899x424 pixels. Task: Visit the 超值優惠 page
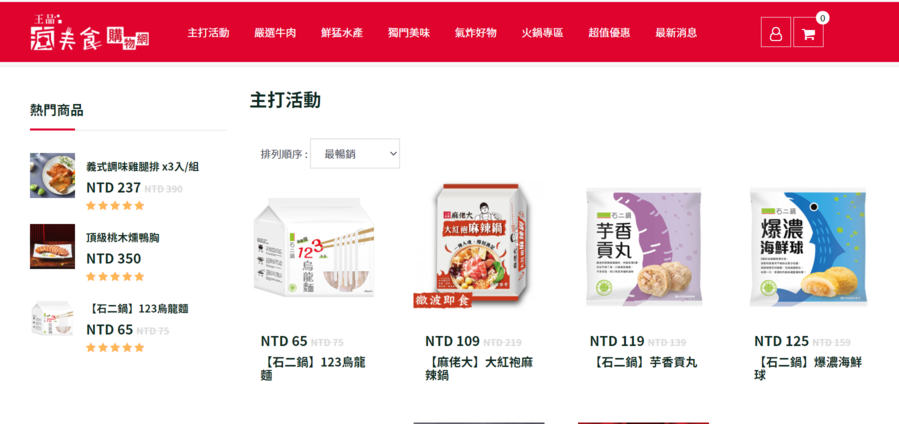click(x=609, y=33)
